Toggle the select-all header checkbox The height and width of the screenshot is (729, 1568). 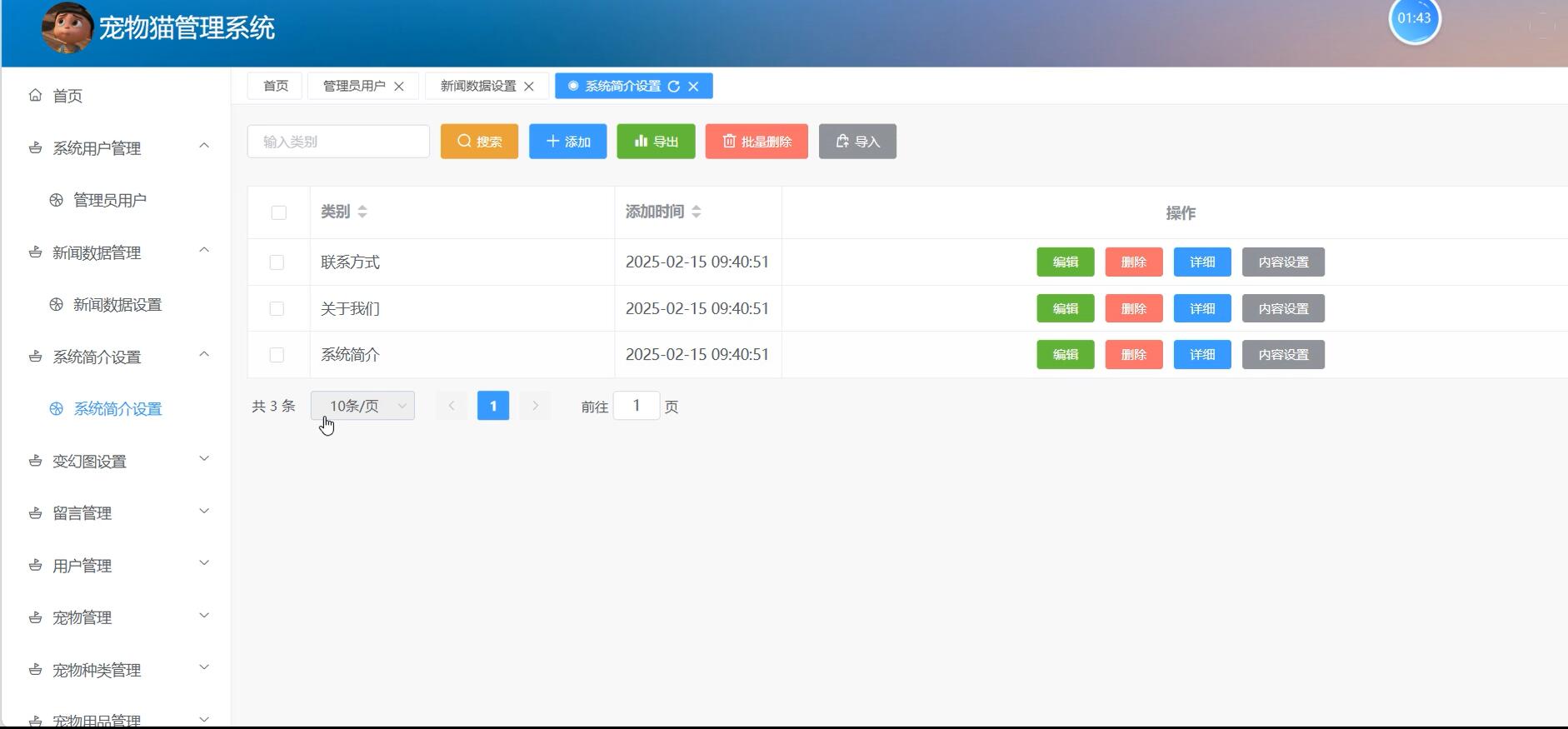278,212
